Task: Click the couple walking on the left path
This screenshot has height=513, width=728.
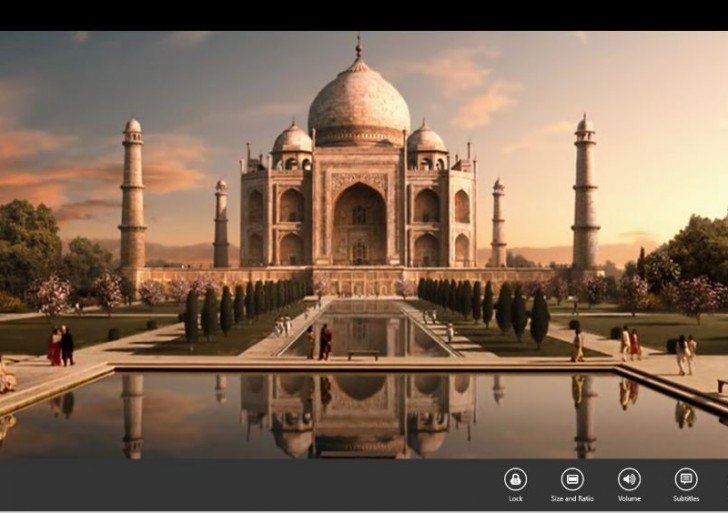Action: click(61, 346)
